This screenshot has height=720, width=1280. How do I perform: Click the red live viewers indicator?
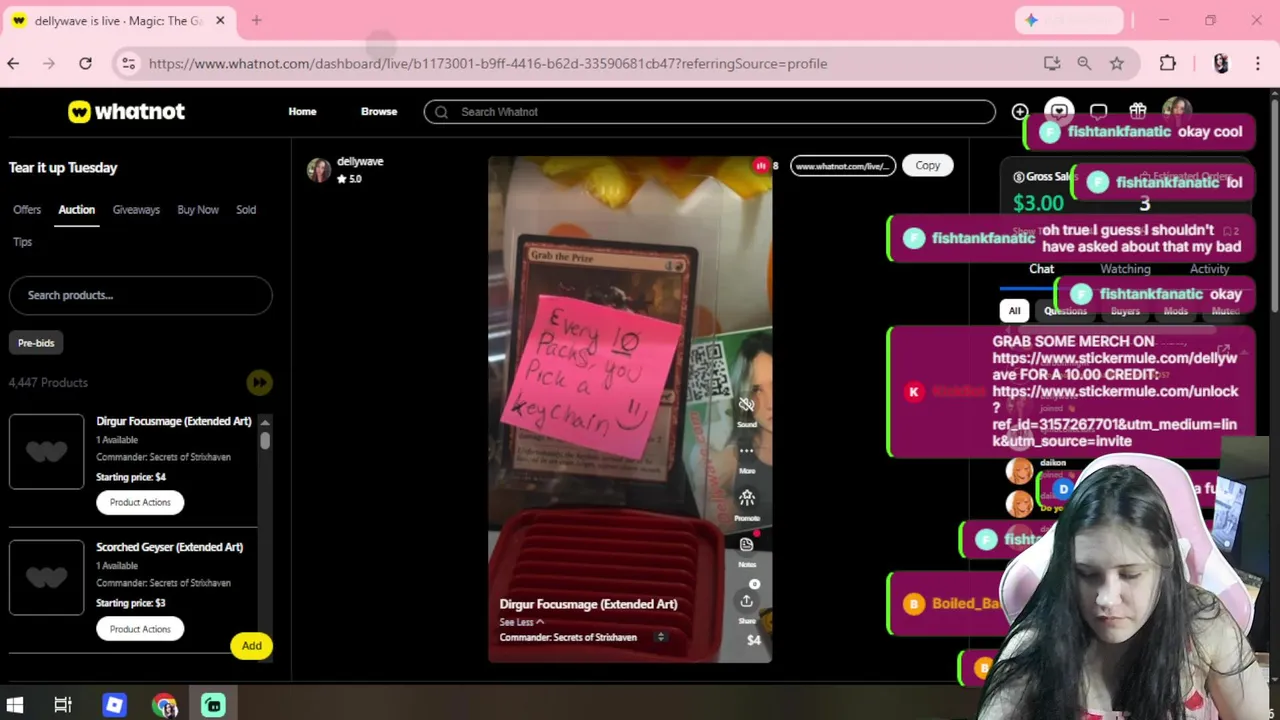pos(761,165)
